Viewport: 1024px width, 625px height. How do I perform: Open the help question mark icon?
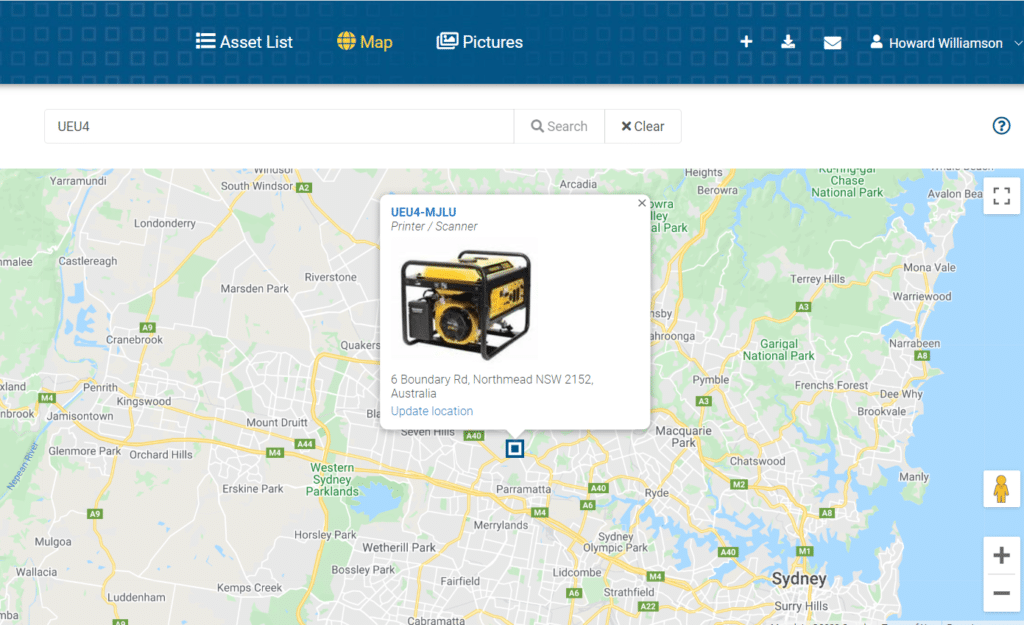pos(1001,125)
